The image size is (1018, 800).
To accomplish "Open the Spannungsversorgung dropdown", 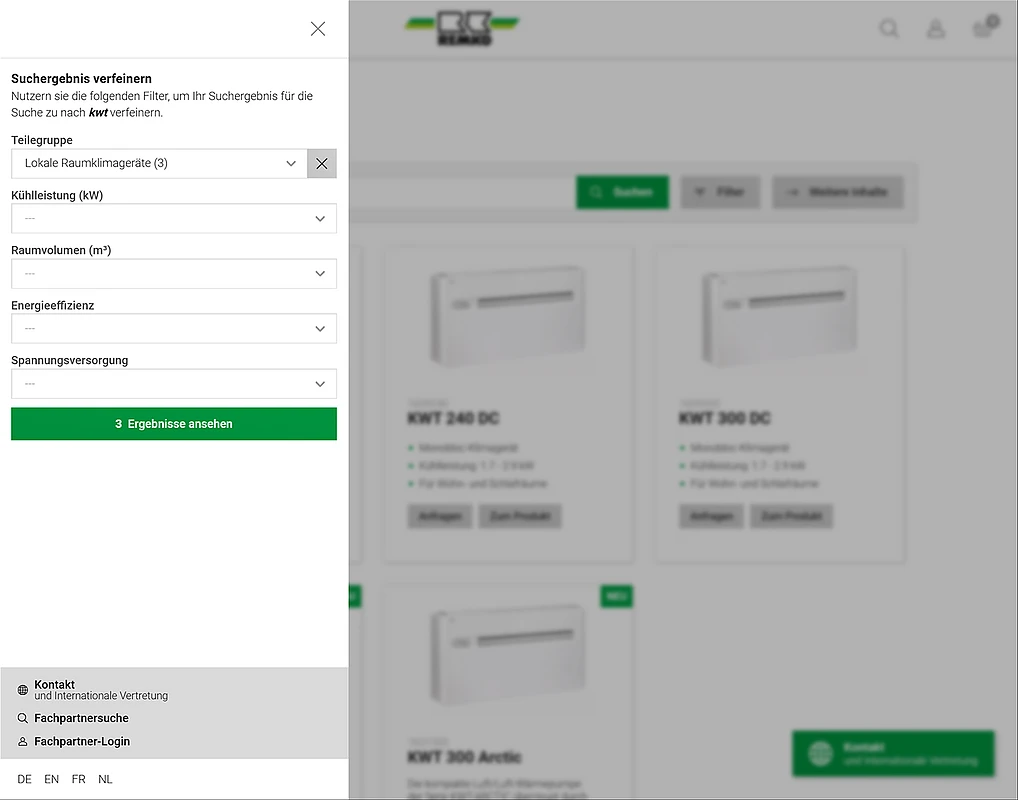I will point(174,383).
